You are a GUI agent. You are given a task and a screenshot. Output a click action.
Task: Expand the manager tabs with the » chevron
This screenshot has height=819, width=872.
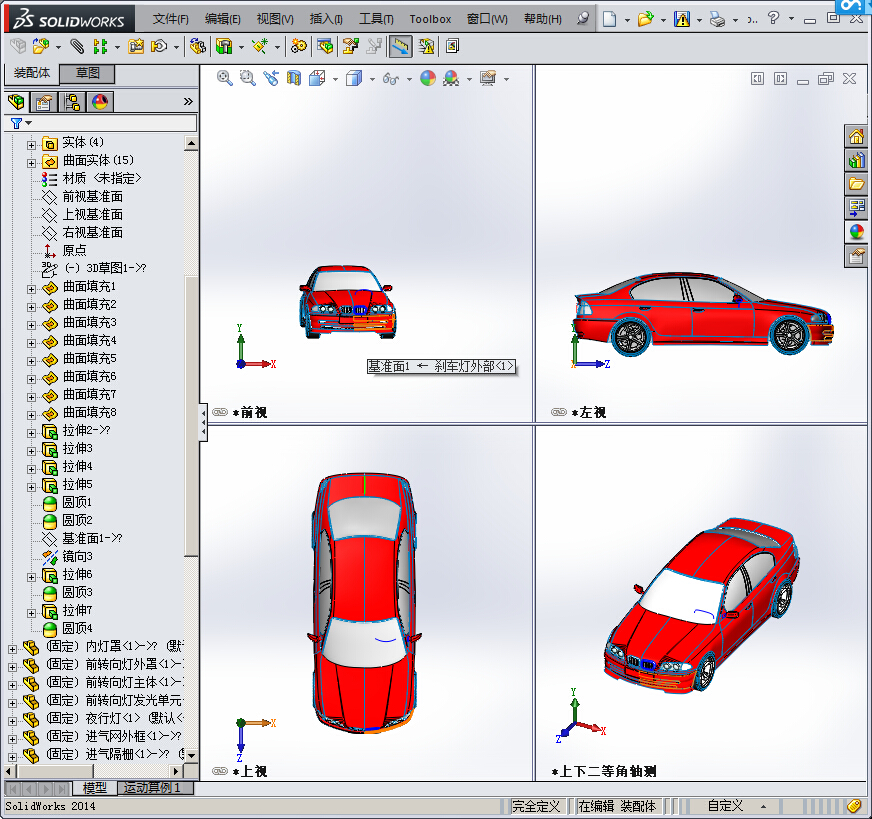pos(188,102)
